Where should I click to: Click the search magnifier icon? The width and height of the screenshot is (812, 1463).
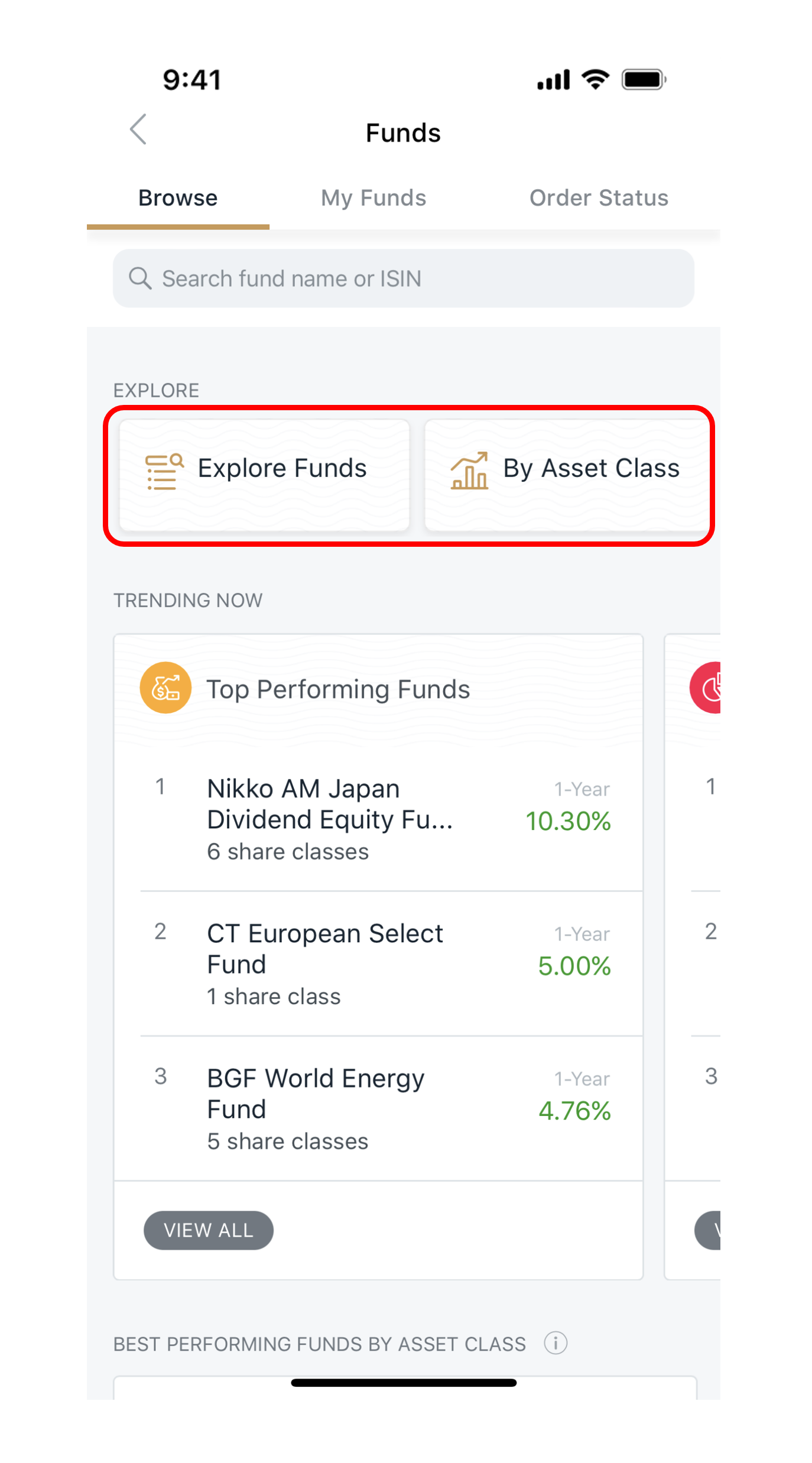click(x=140, y=278)
